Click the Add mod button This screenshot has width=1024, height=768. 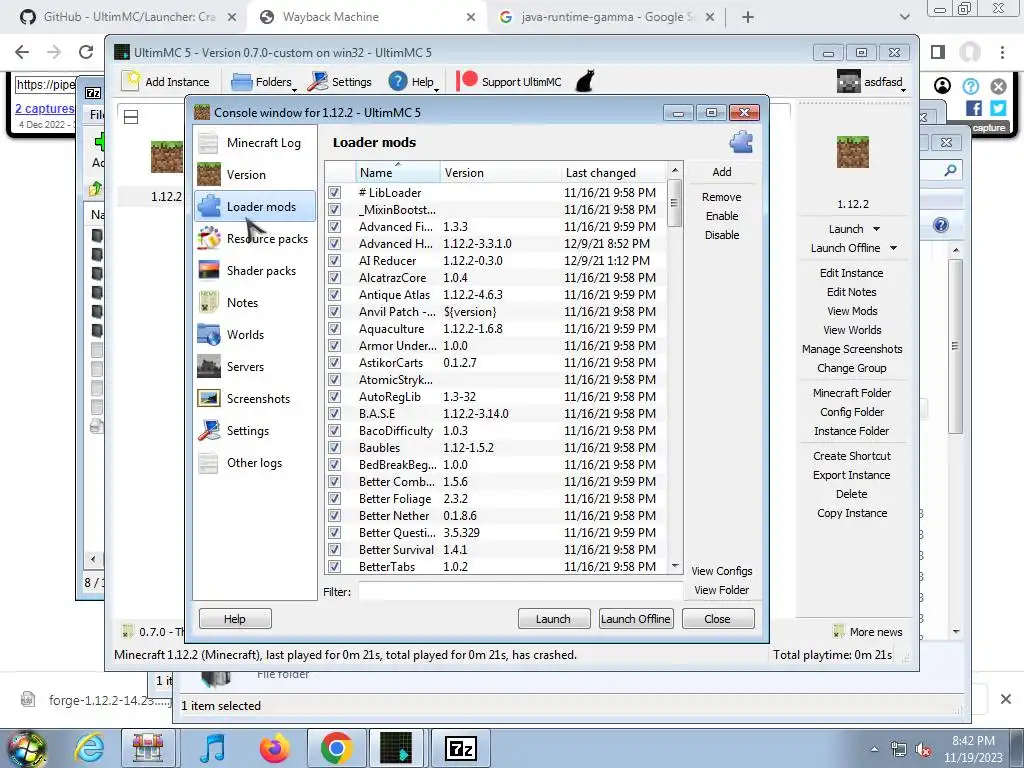tap(722, 172)
